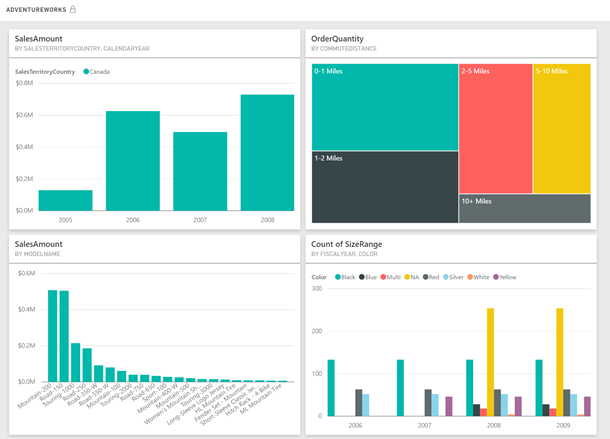Viewport: 610px width, 439px height.
Task: Click the Mountain-200 sales bar
Action: (x=53, y=336)
